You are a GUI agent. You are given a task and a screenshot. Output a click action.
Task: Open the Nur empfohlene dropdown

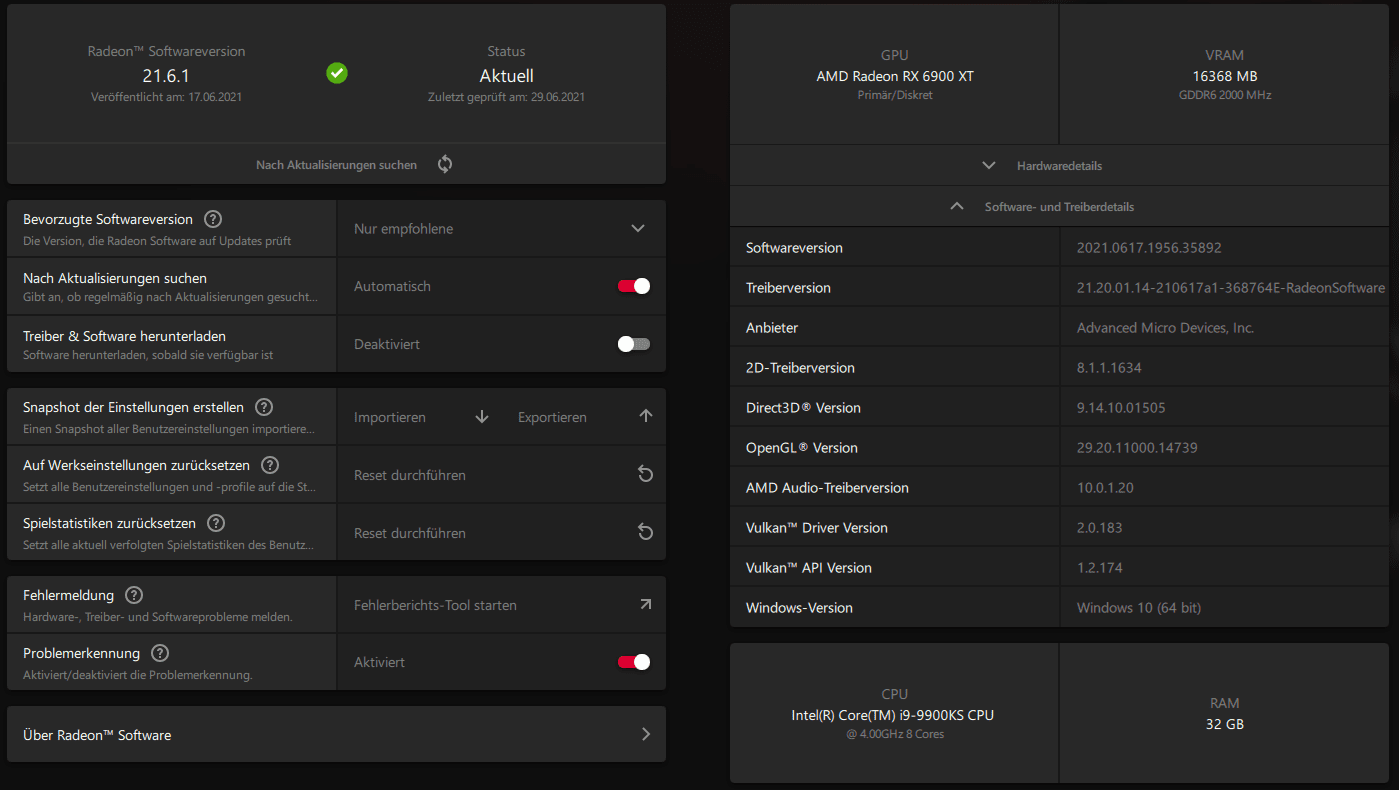tap(501, 229)
